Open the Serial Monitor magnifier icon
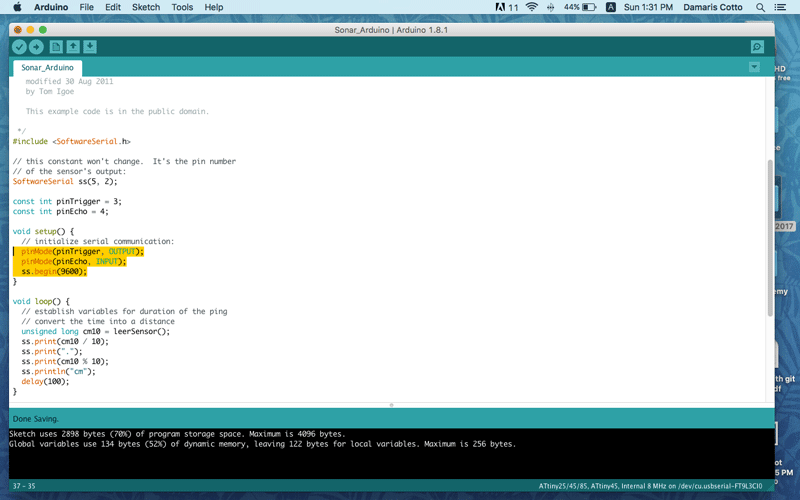The height and width of the screenshot is (500, 800). click(757, 47)
